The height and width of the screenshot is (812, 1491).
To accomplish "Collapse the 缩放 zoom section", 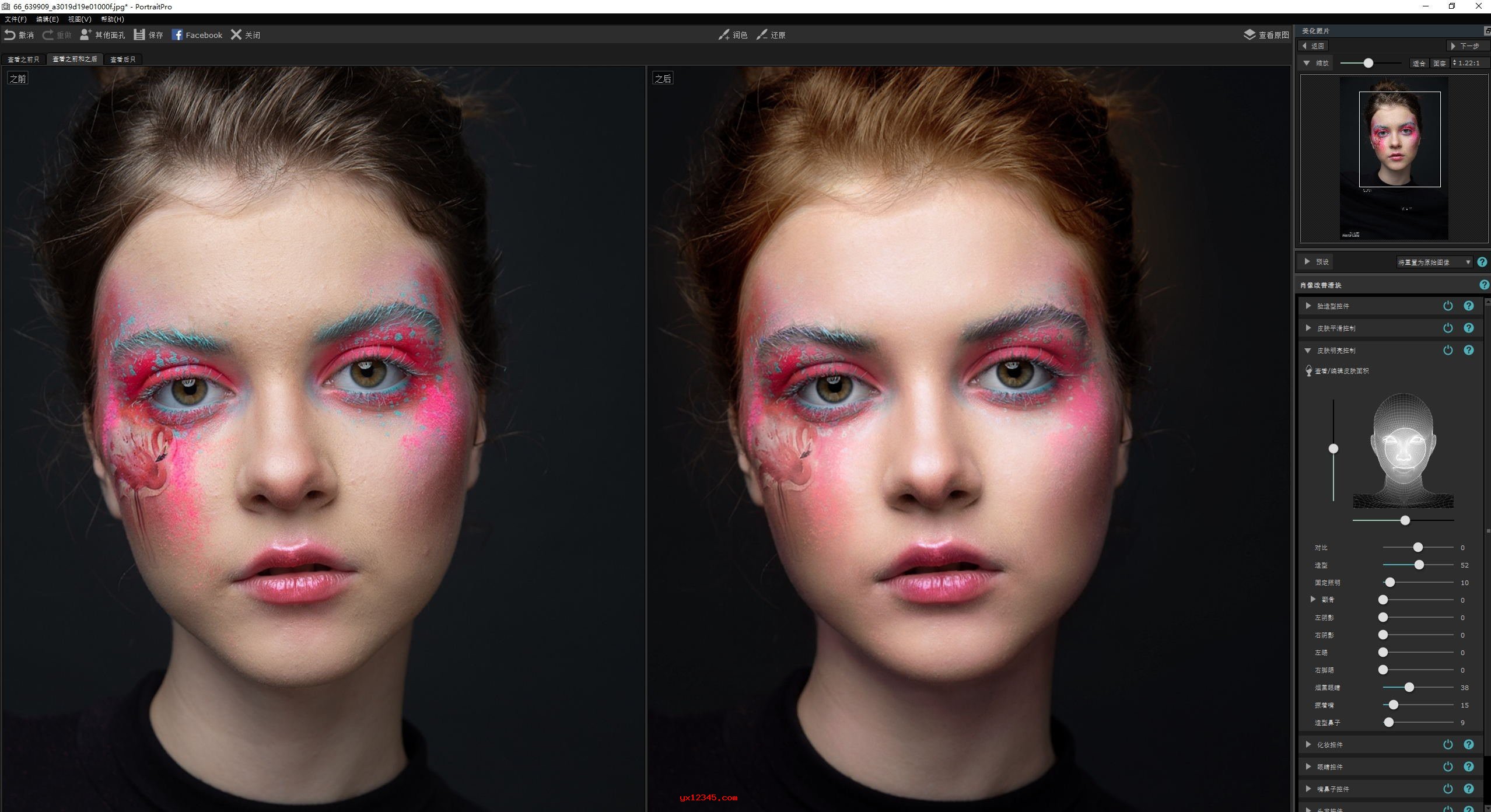I will (1307, 63).
